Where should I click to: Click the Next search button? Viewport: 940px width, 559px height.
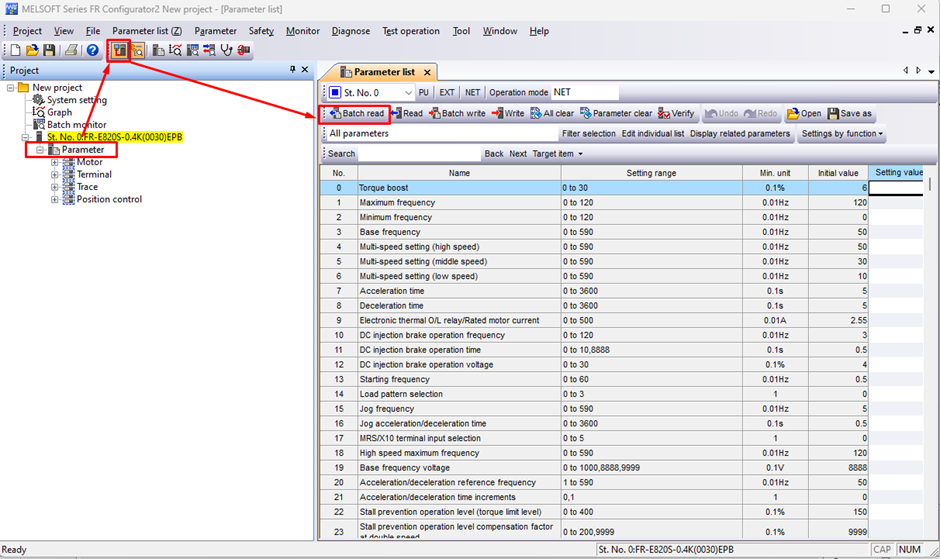(x=518, y=154)
